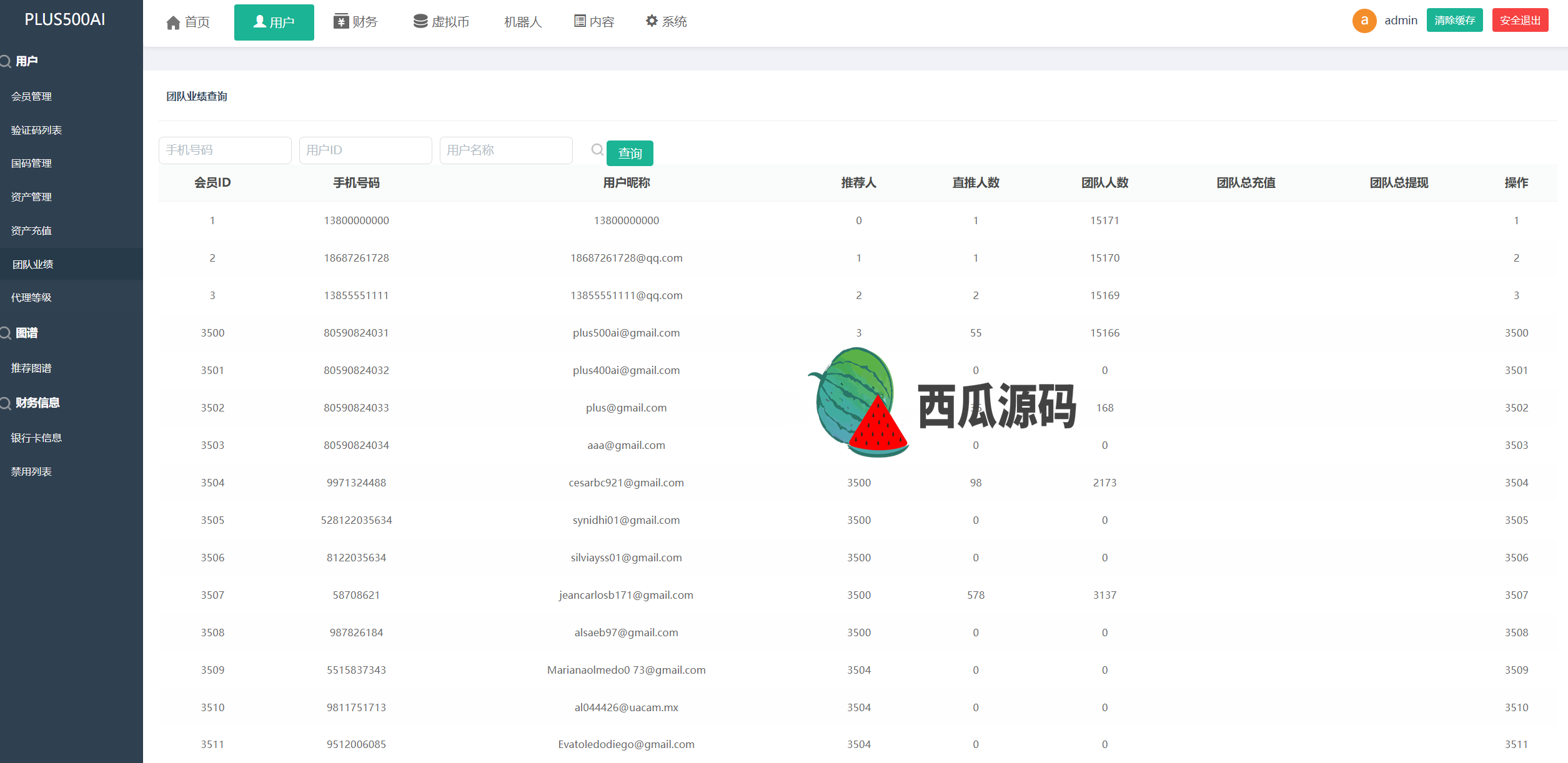Click the 安全退出 logout button
Screen dimensions: 1568x763
click(1520, 20)
